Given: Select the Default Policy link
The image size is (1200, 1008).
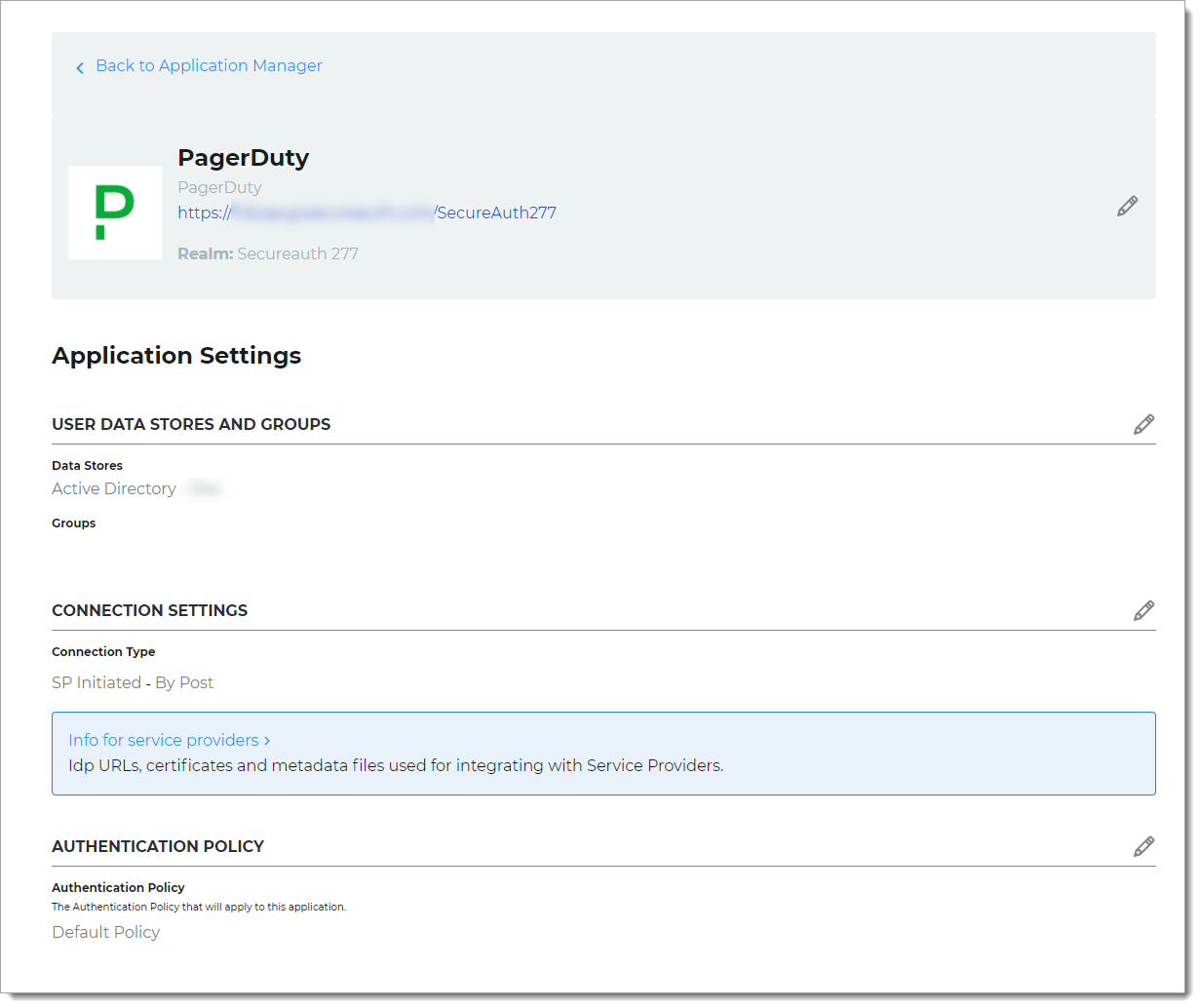Looking at the screenshot, I should tap(105, 932).
